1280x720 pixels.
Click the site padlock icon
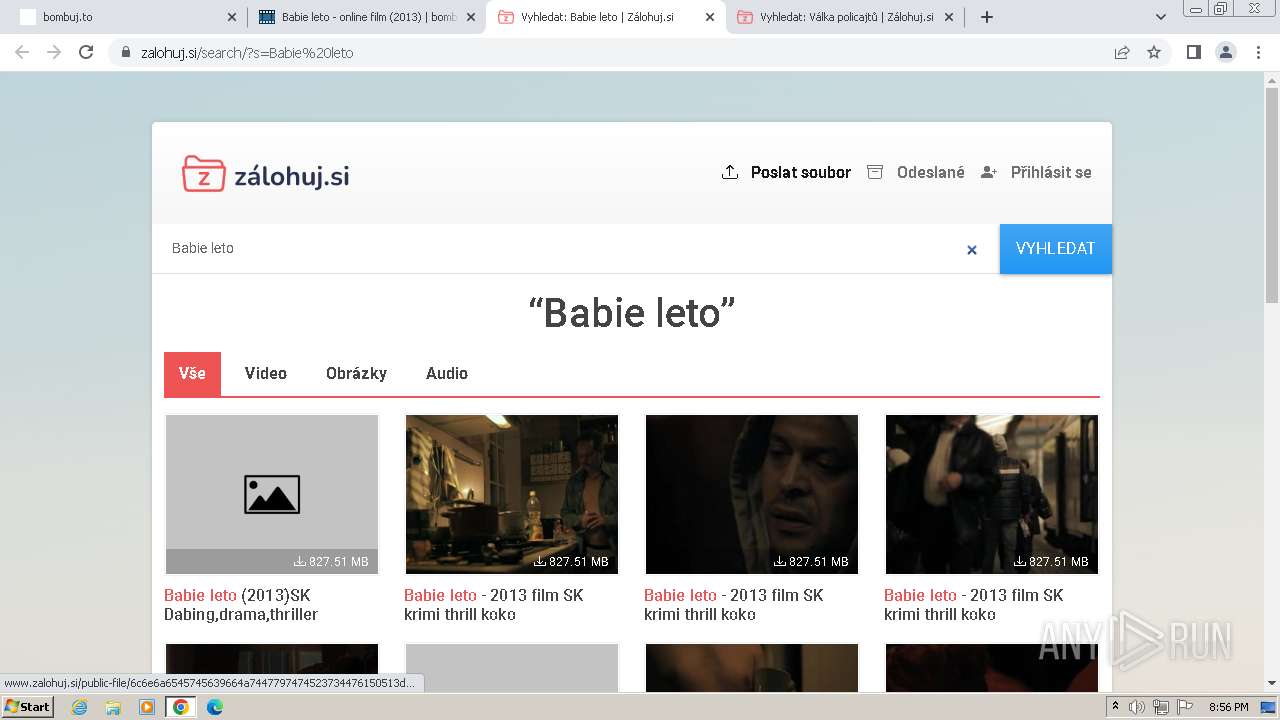[126, 52]
